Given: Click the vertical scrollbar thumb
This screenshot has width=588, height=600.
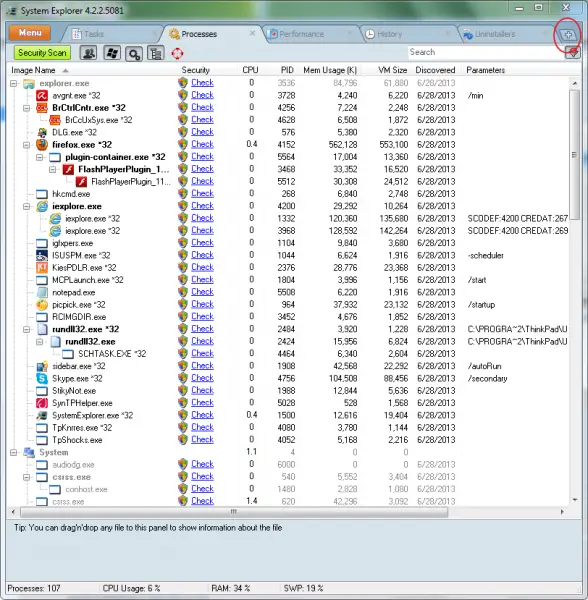Looking at the screenshot, I should 575,155.
